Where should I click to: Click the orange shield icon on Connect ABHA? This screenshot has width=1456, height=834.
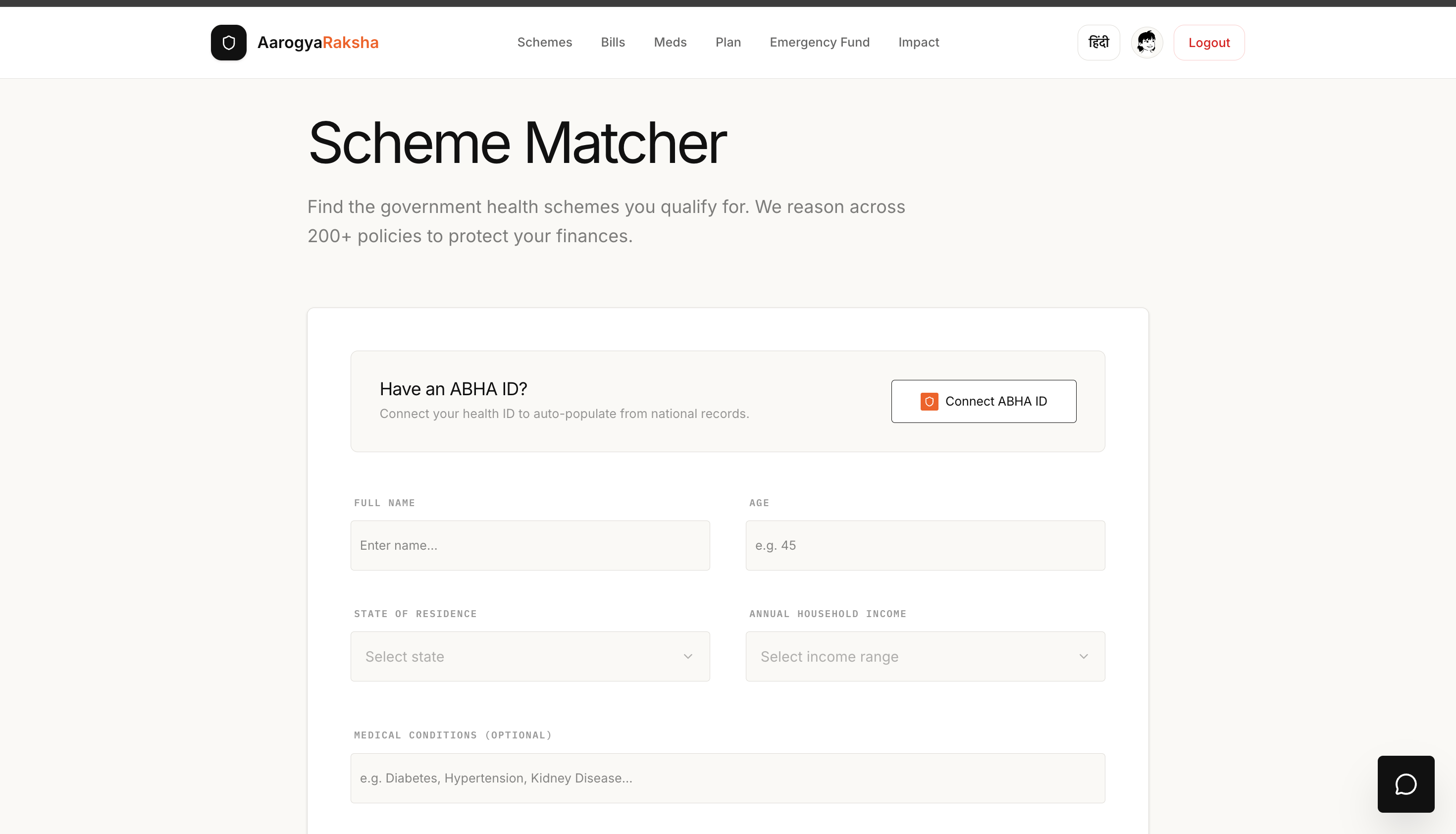929,402
